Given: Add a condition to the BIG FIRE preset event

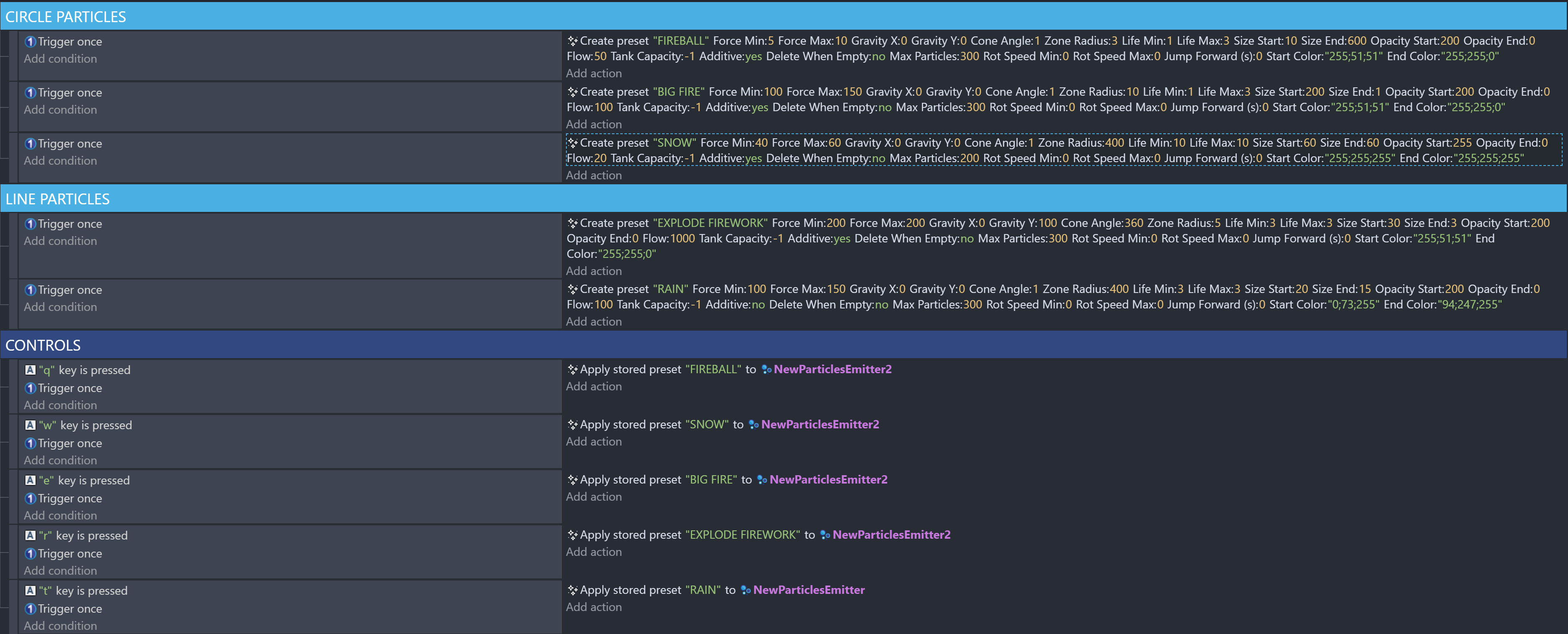Looking at the screenshot, I should point(60,110).
